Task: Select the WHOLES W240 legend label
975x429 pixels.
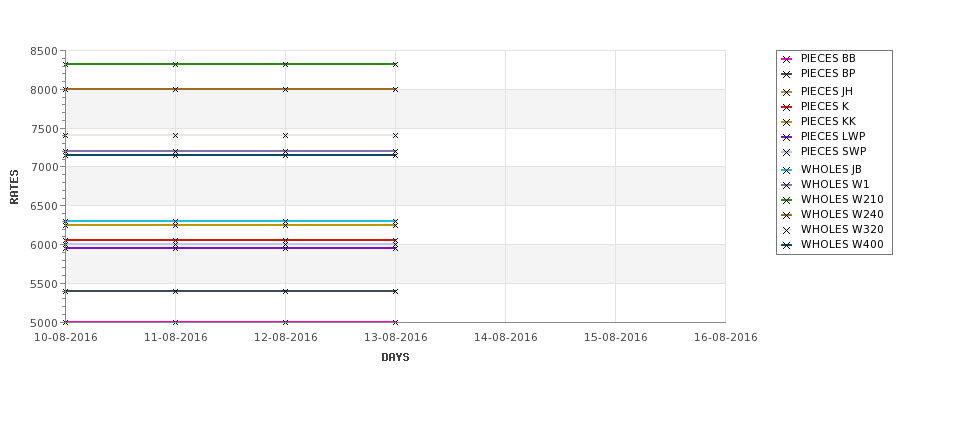Action: pyautogui.click(x=842, y=214)
